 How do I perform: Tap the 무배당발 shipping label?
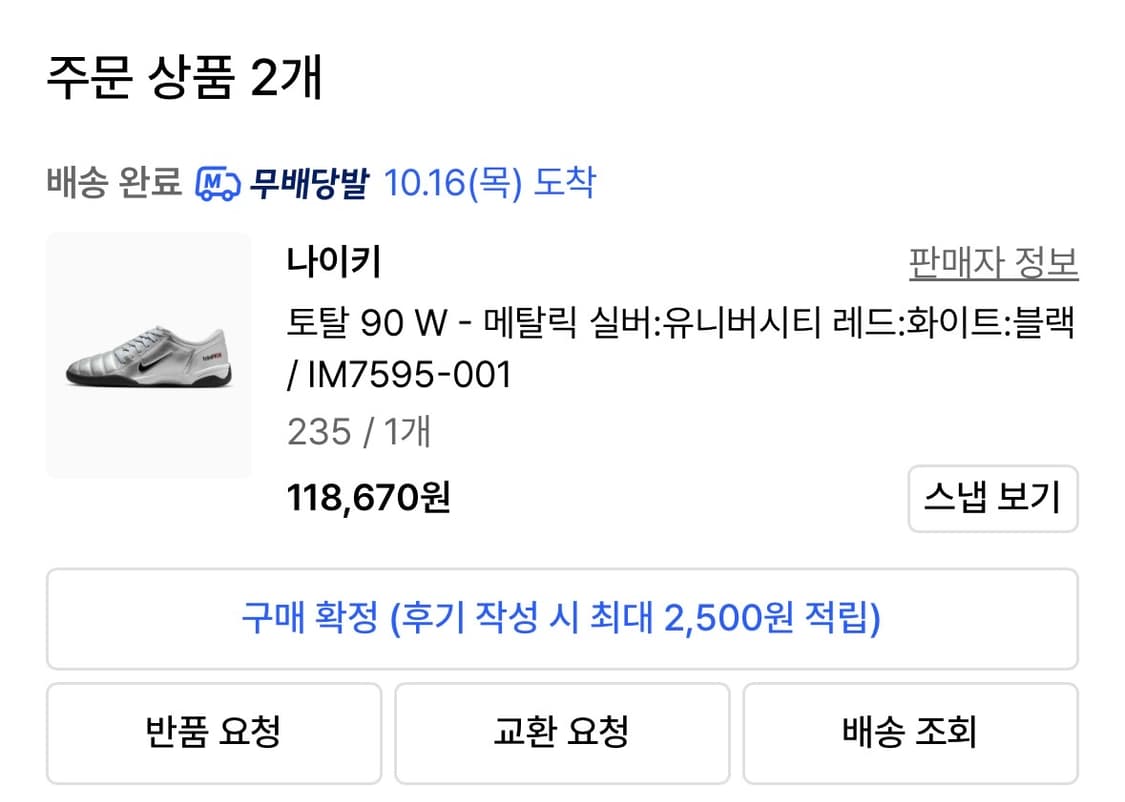point(309,184)
